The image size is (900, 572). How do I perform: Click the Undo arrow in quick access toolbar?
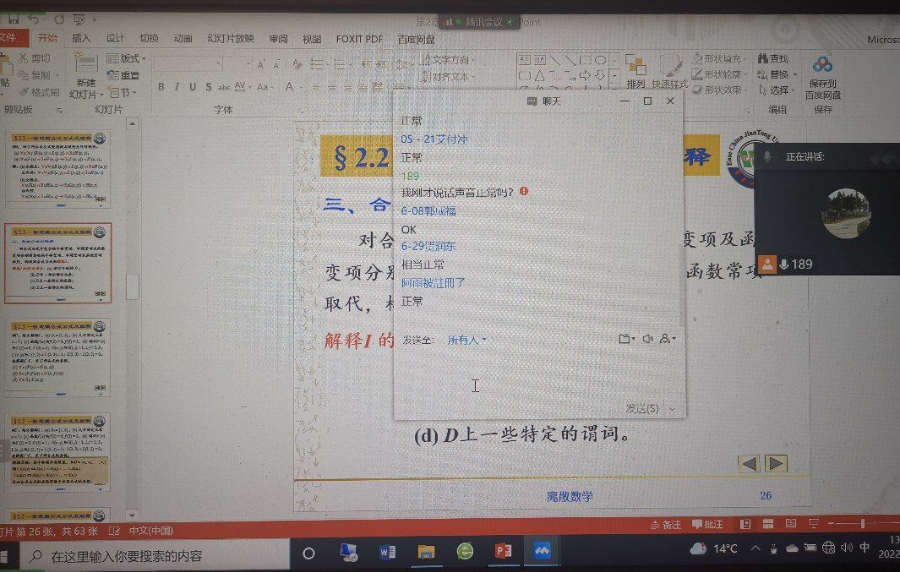(x=34, y=20)
